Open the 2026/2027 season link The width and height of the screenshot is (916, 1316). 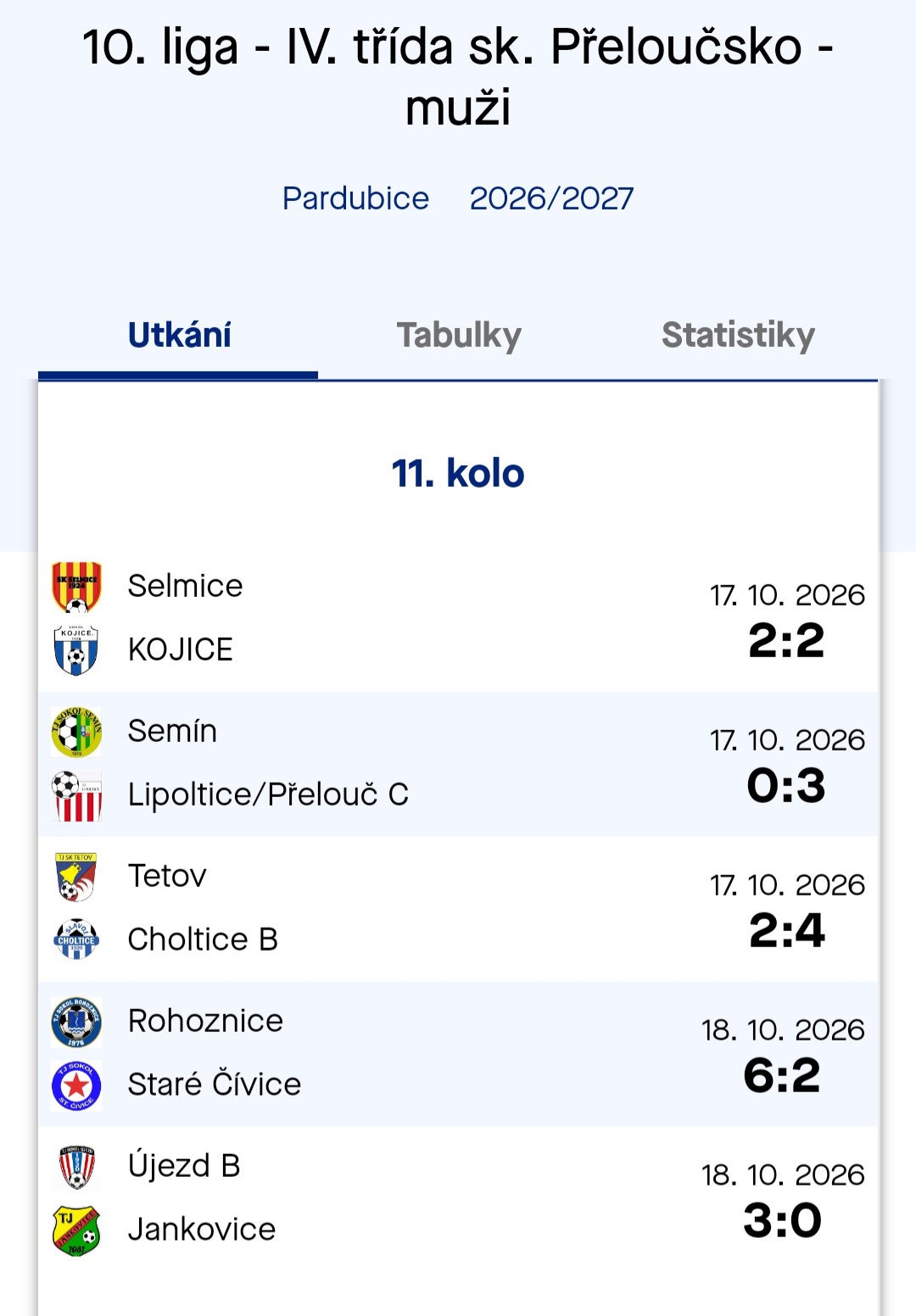(551, 198)
